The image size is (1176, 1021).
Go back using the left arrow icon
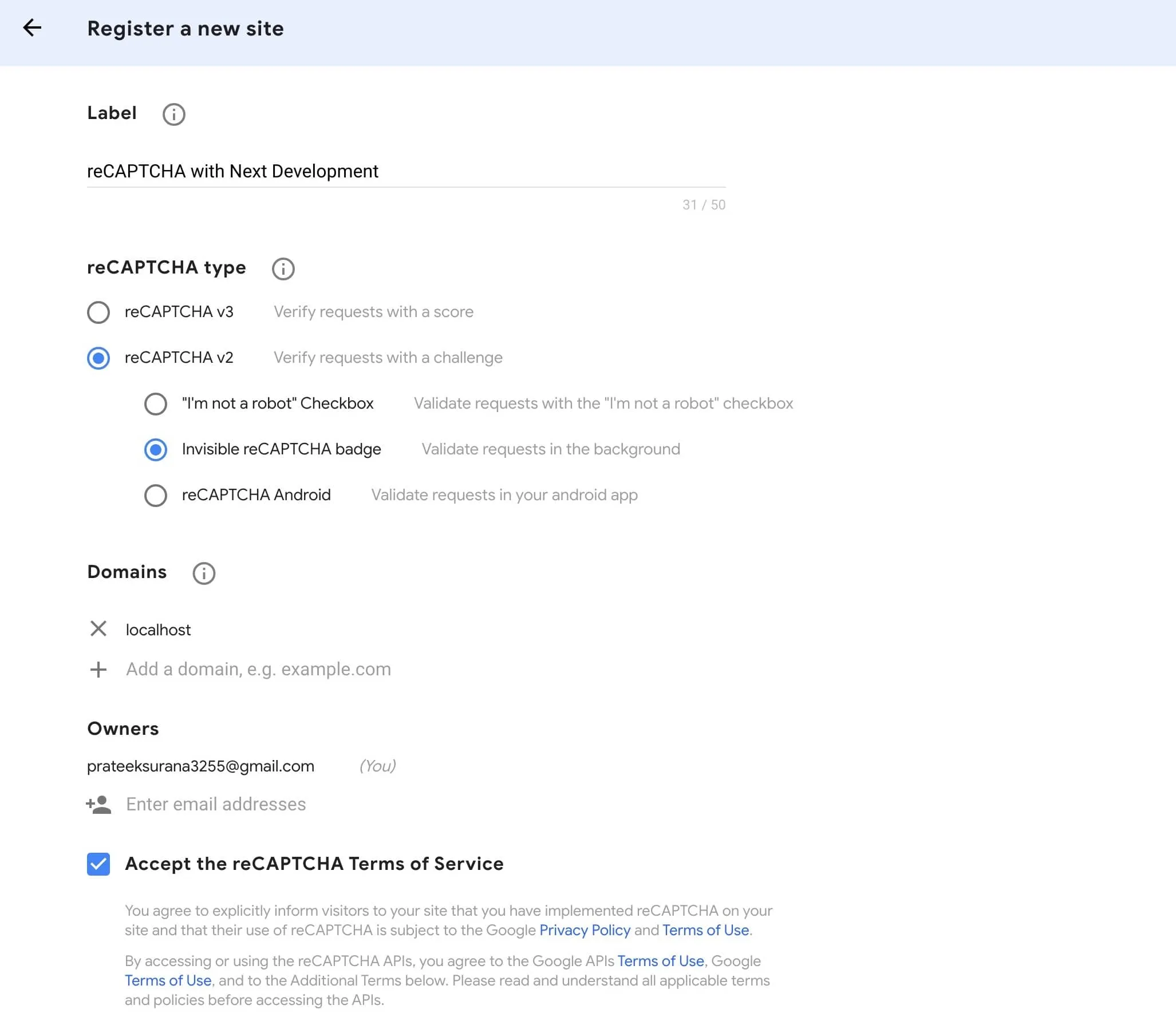(32, 27)
